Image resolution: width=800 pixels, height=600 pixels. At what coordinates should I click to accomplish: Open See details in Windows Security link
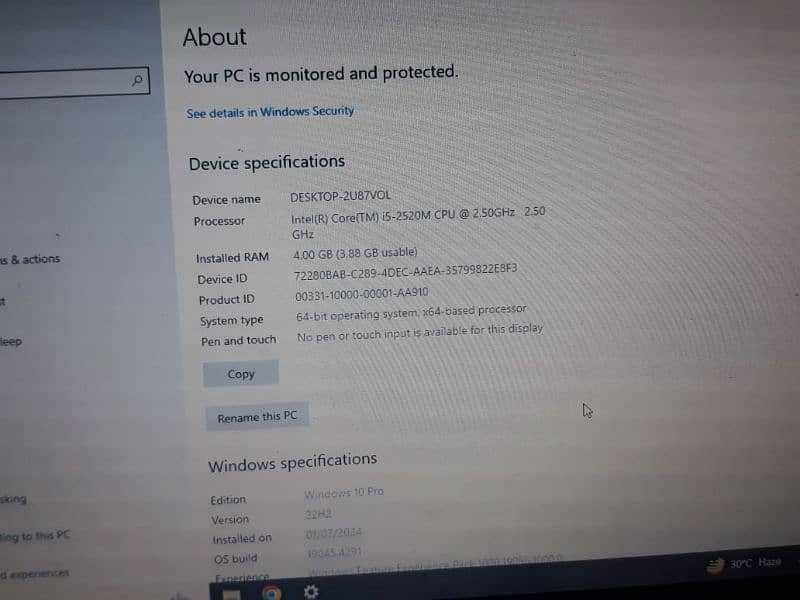270,112
